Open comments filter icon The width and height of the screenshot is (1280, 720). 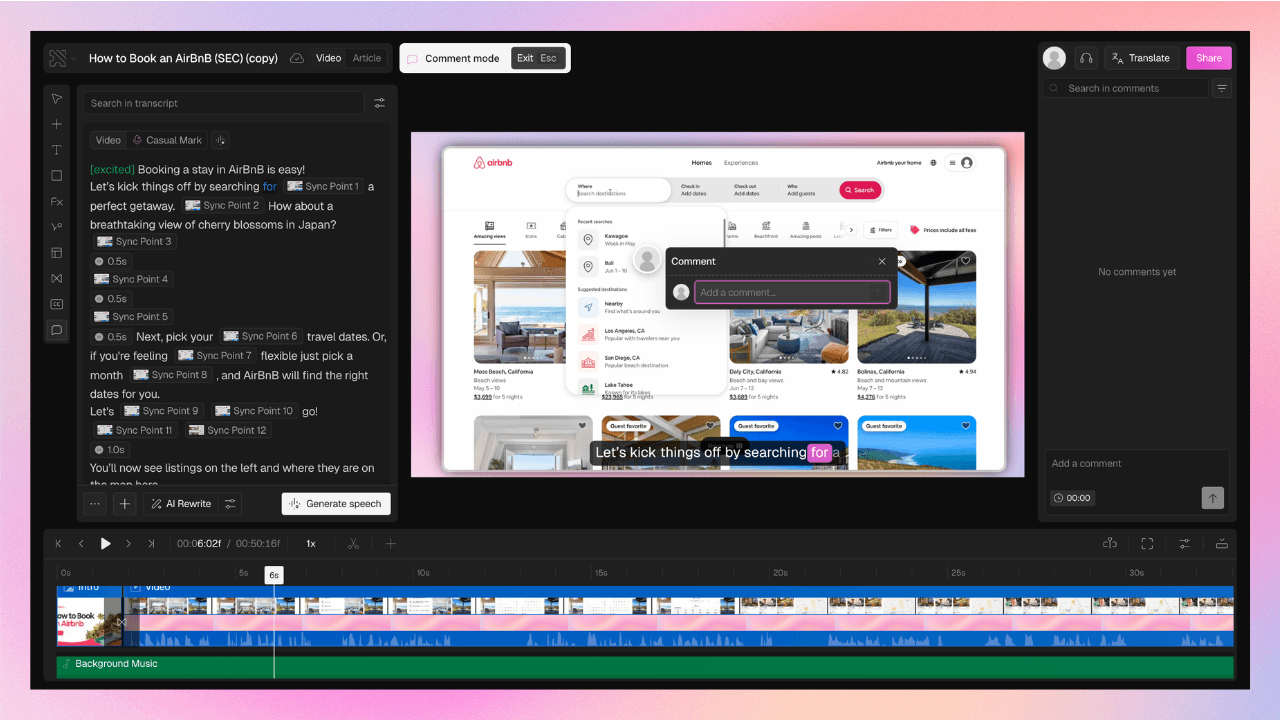(x=1222, y=88)
